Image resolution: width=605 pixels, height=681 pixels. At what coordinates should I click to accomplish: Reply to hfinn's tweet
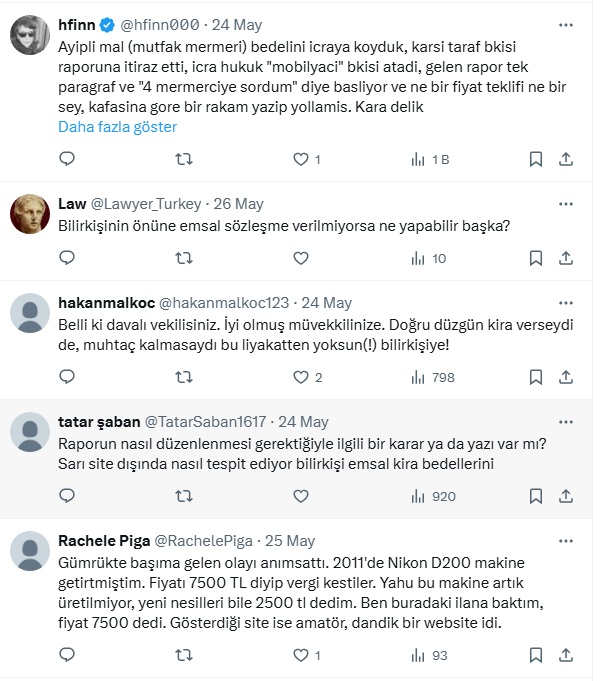67,158
